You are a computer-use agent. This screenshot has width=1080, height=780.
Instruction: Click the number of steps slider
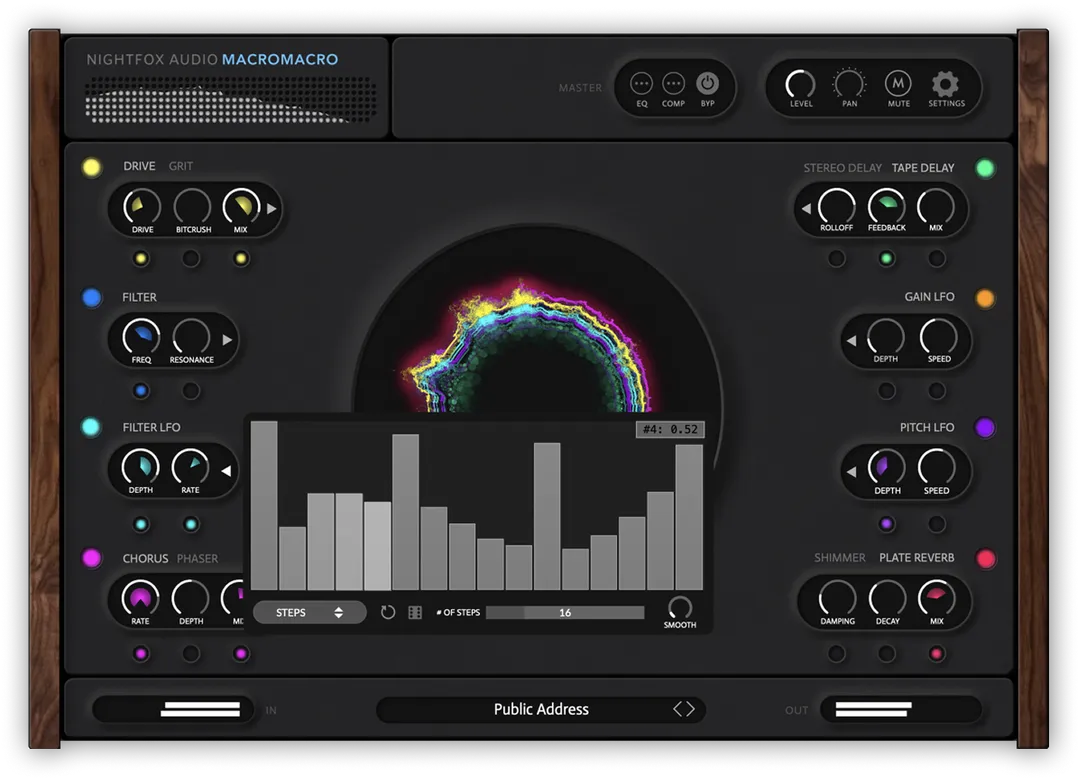click(565, 612)
